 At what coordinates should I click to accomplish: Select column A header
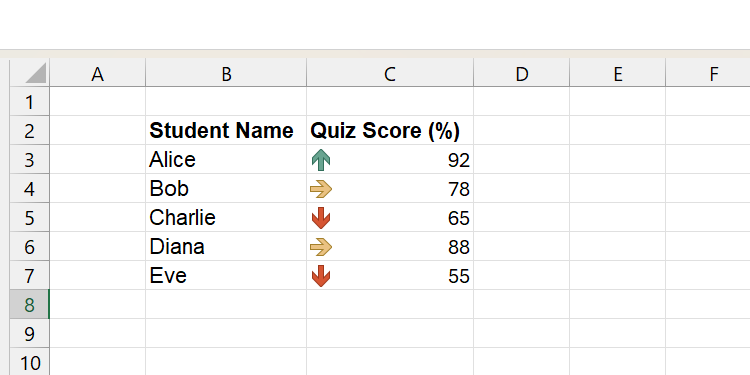coord(98,73)
